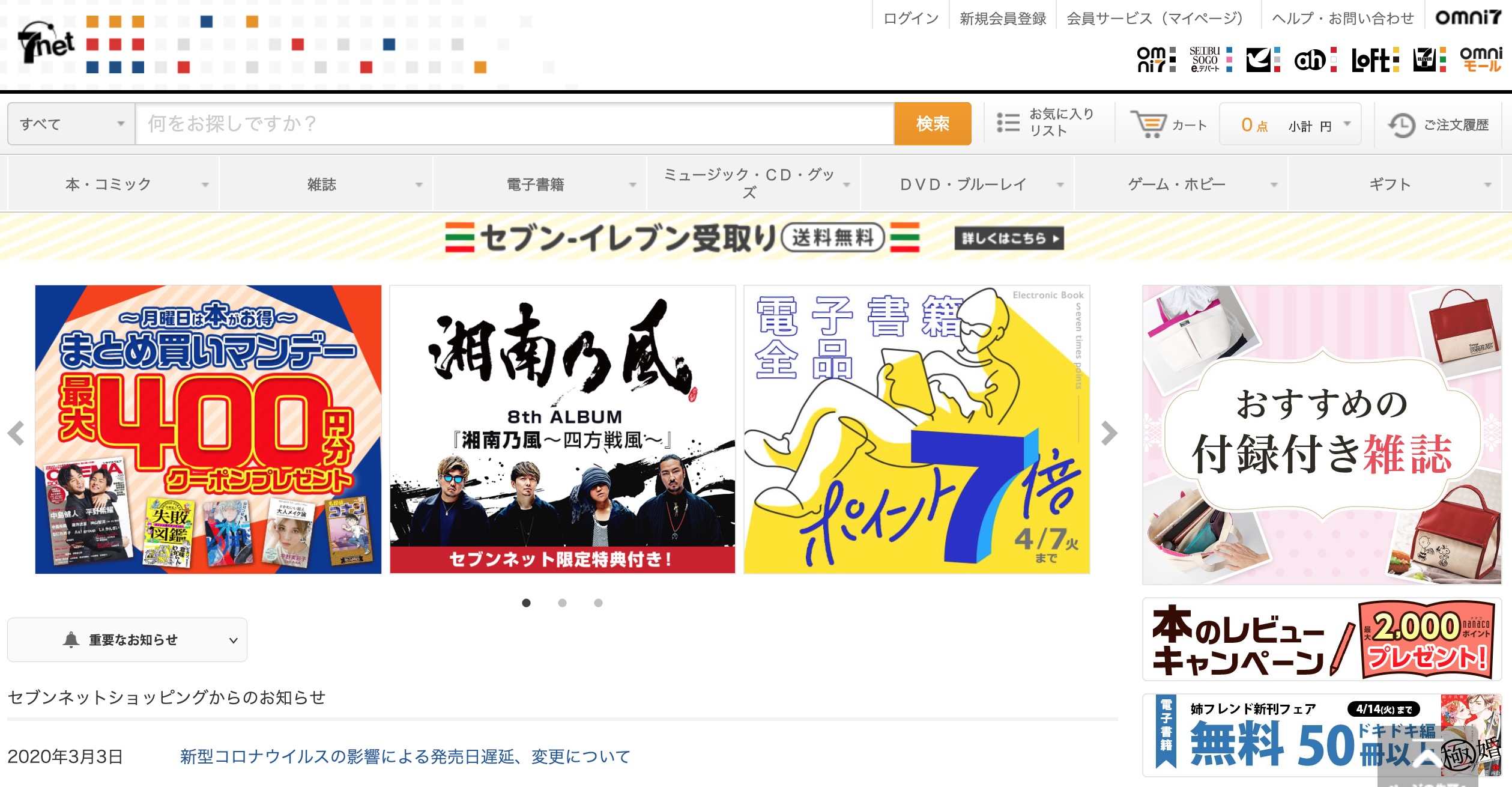Click the shopping cart icon

pyautogui.click(x=1148, y=124)
